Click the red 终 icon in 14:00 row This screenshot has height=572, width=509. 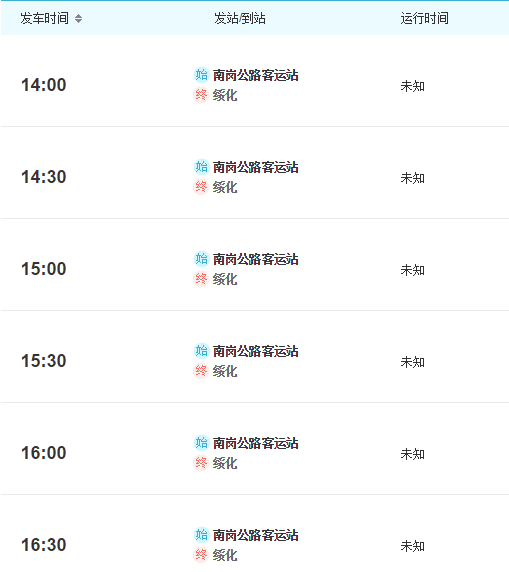[201, 95]
